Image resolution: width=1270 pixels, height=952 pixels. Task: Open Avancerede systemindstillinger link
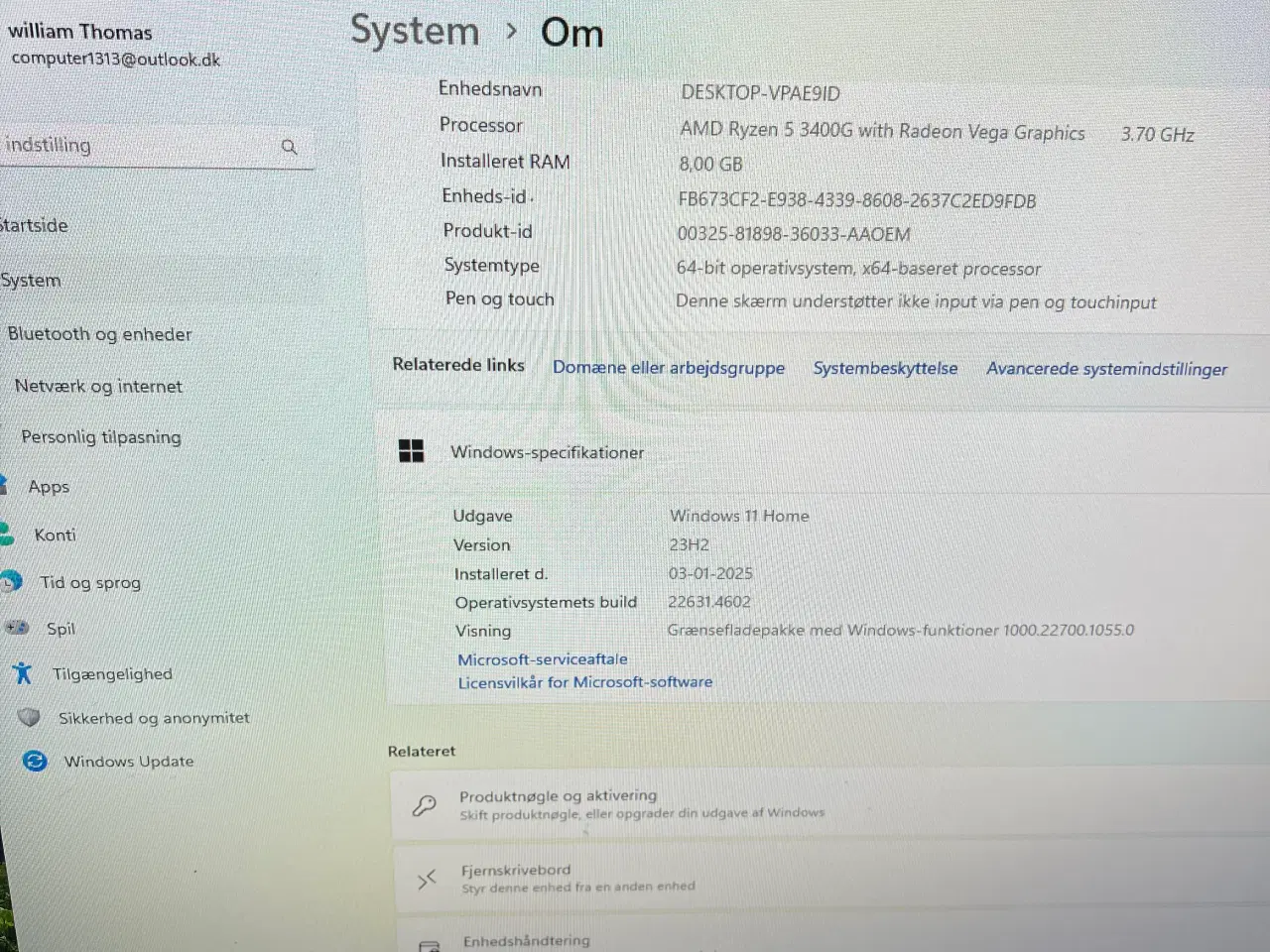point(1106,369)
